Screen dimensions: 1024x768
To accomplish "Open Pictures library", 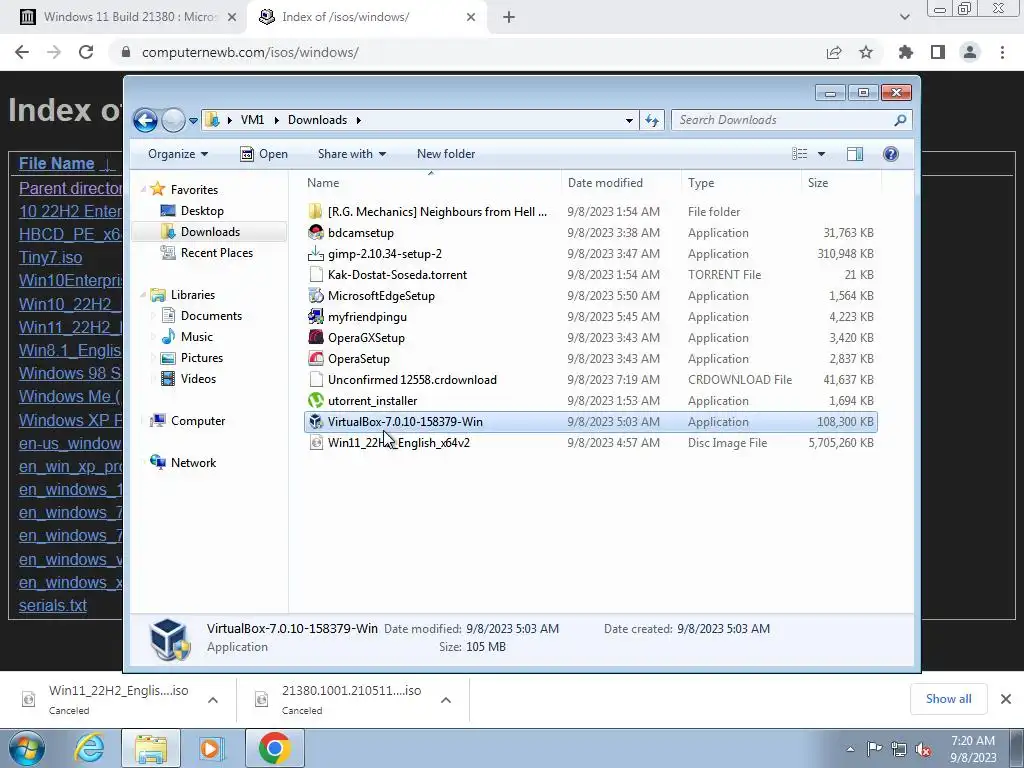I will pyautogui.click(x=202, y=358).
